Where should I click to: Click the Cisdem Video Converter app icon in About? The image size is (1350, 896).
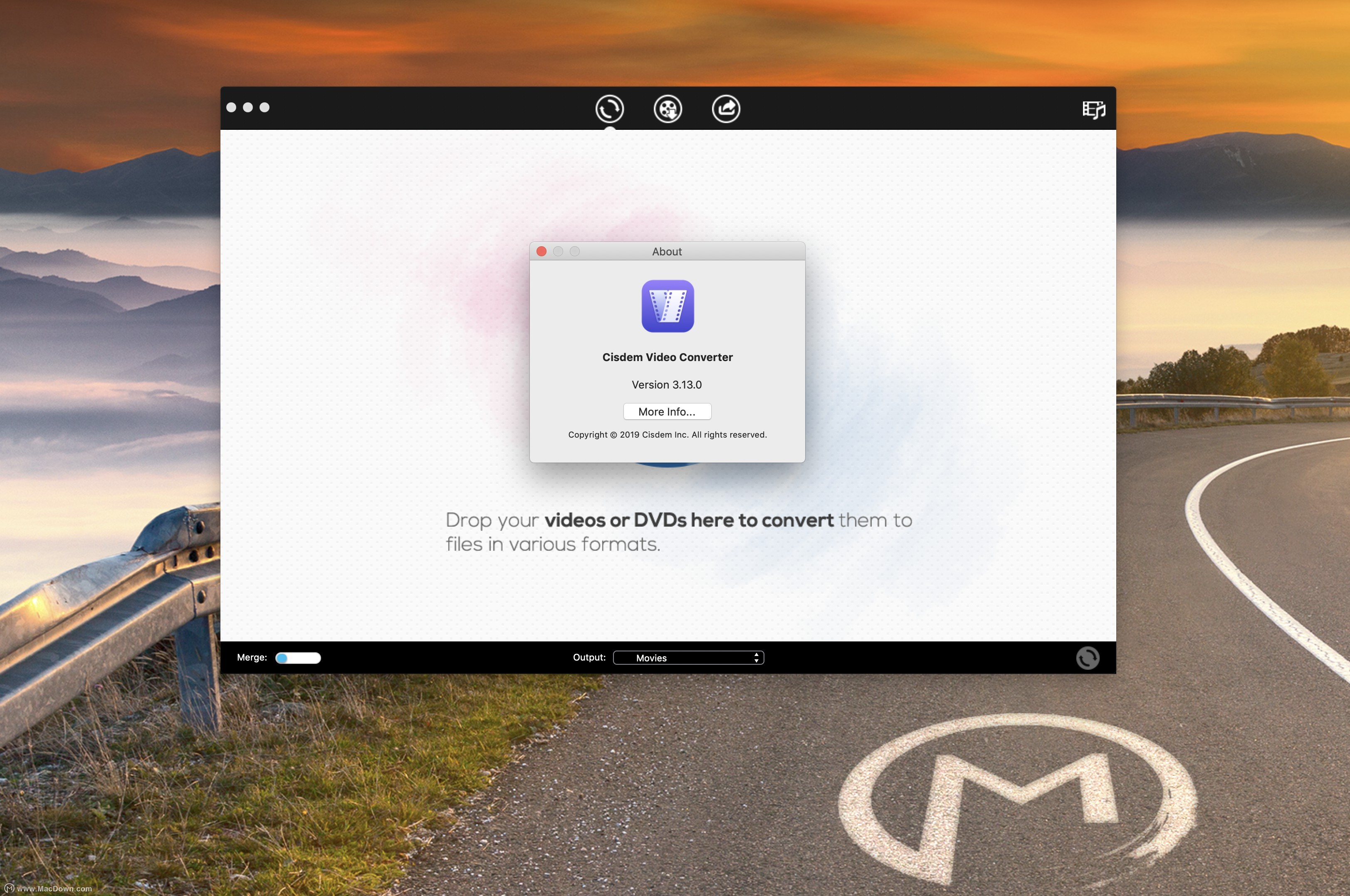667,306
